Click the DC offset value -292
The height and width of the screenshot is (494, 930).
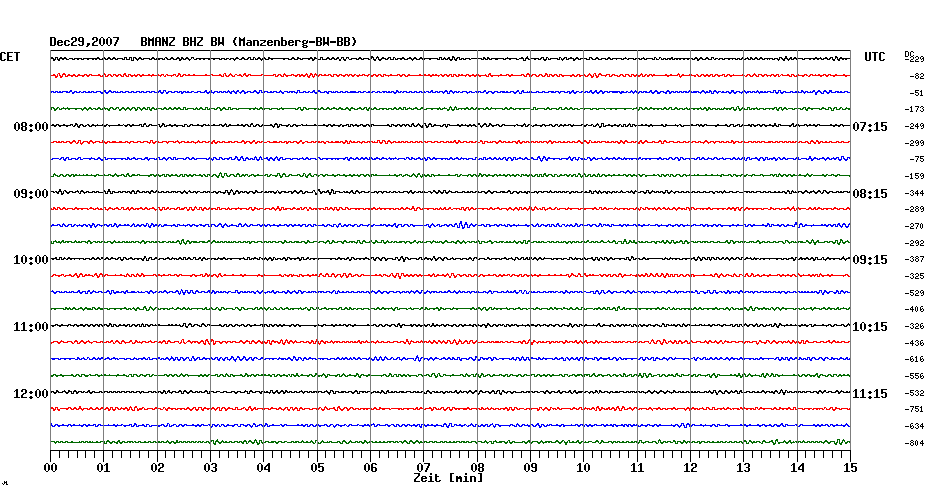tap(915, 243)
